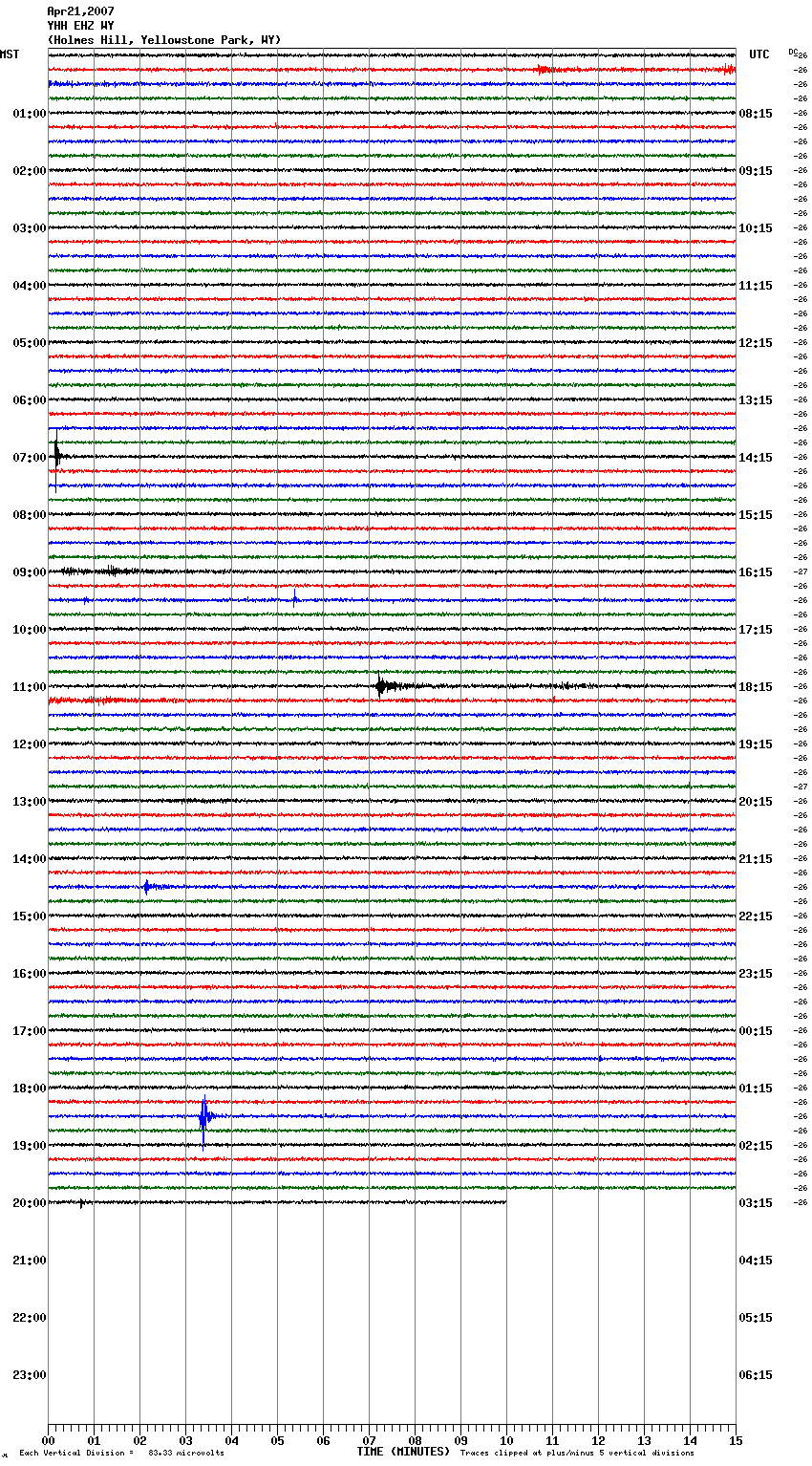Click the 11:00 MST time label
Image resolution: width=812 pixels, height=1466 pixels.
coord(30,687)
